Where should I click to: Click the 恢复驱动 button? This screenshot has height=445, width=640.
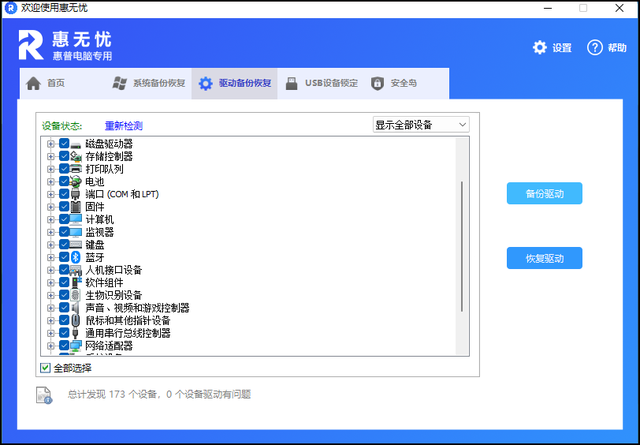(x=544, y=258)
